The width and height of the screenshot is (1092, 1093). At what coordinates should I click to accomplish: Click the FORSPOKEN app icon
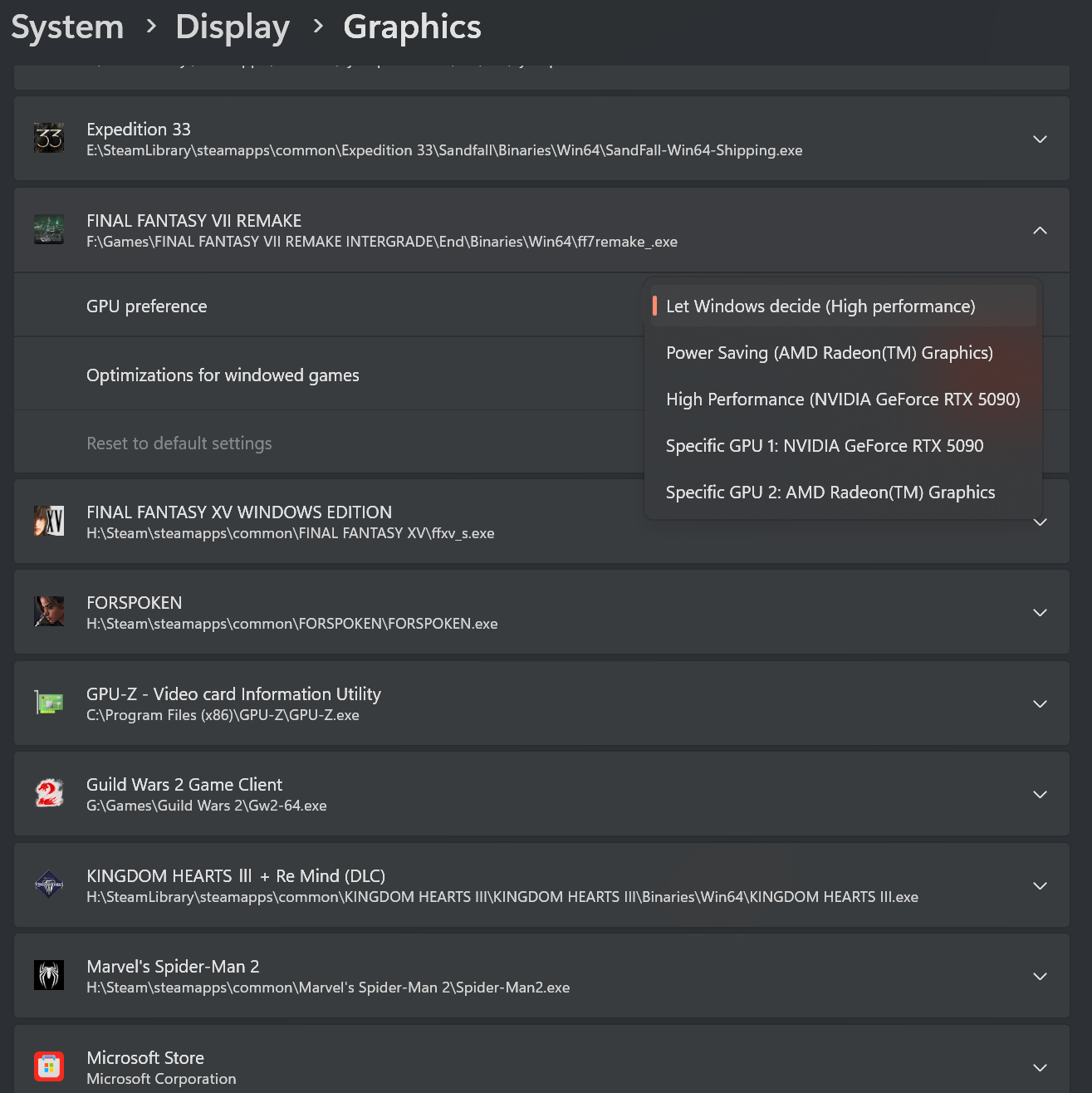click(49, 611)
